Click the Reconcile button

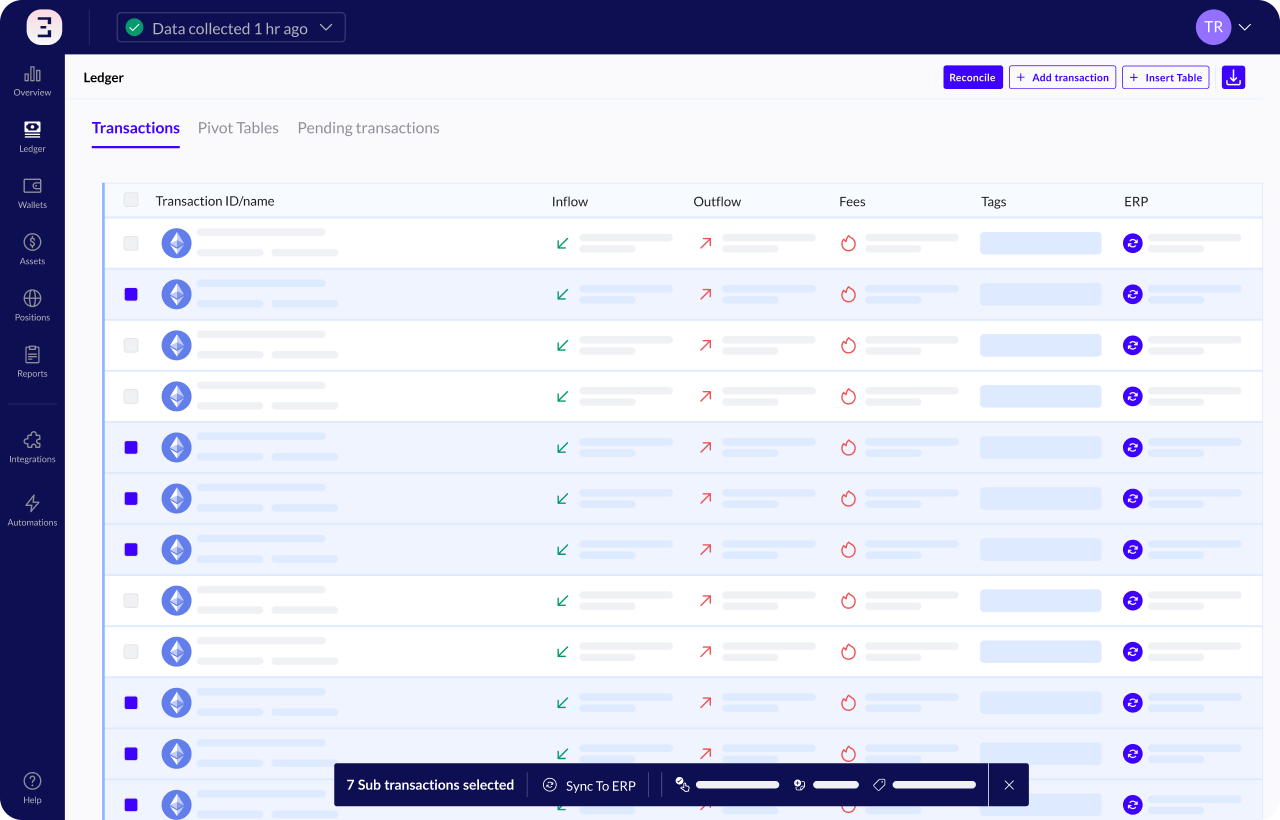click(972, 78)
